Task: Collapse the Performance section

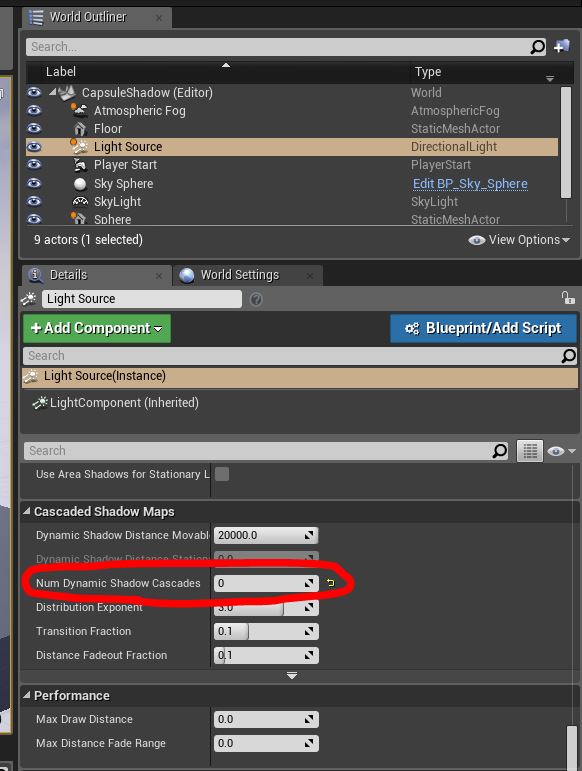Action: point(27,695)
